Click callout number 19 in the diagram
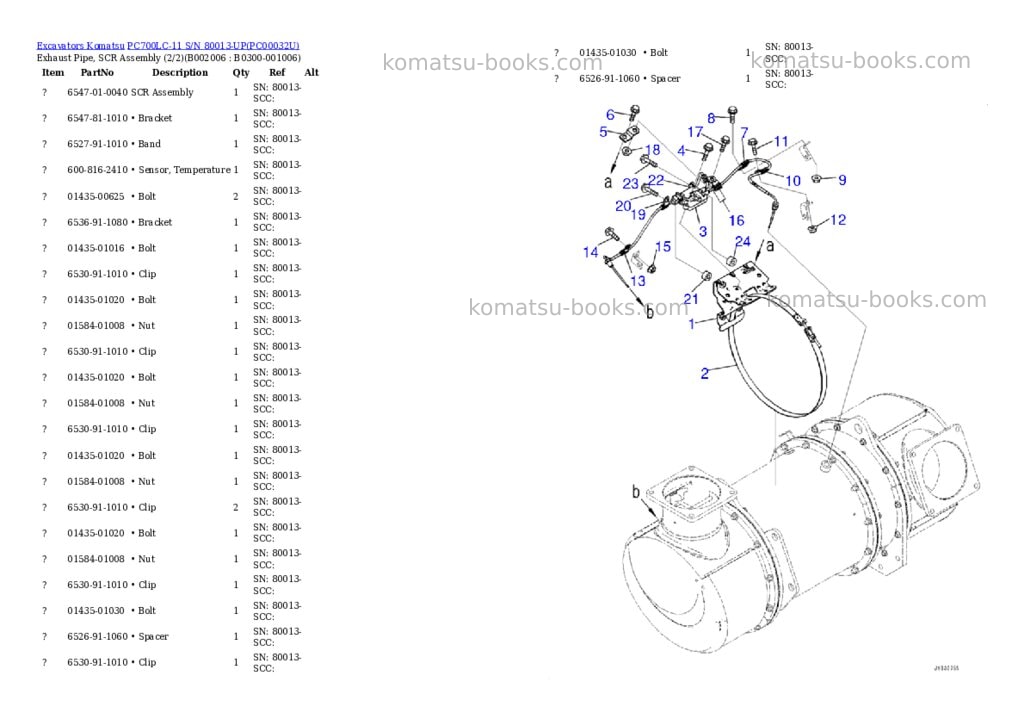The height and width of the screenshot is (725, 1024). [638, 214]
